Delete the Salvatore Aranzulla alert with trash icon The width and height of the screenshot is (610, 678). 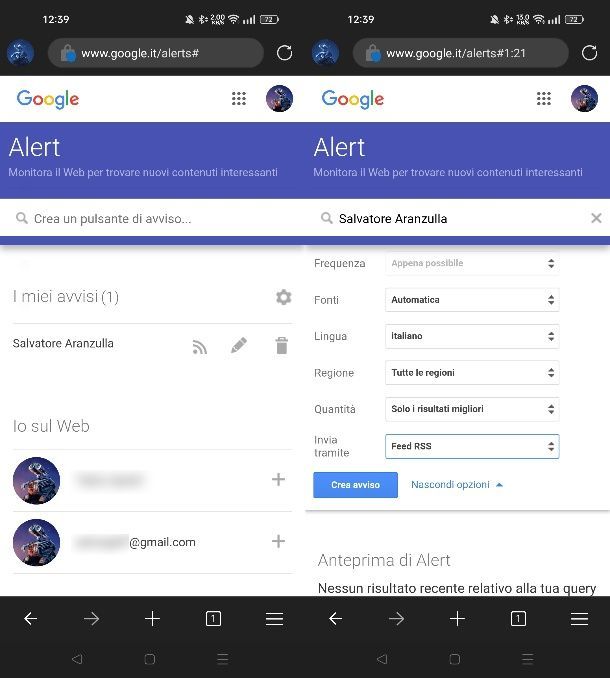(281, 345)
